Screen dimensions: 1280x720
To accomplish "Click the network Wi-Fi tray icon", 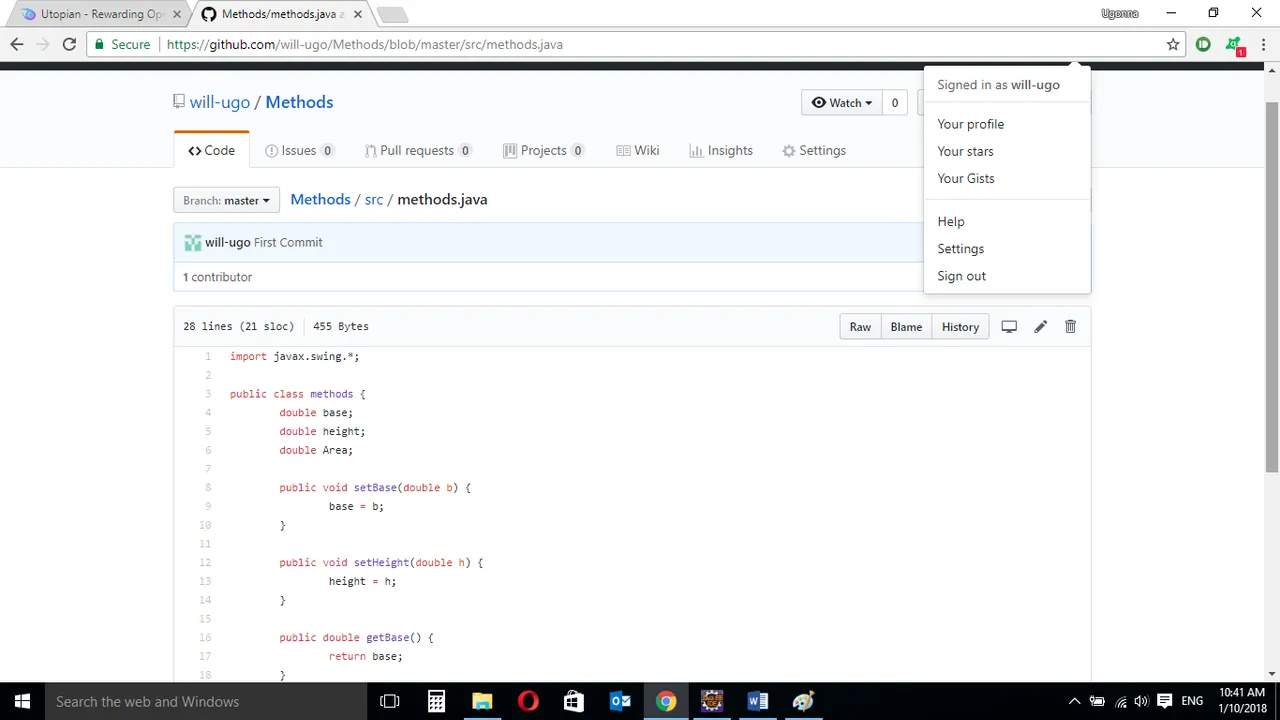I will point(1120,701).
